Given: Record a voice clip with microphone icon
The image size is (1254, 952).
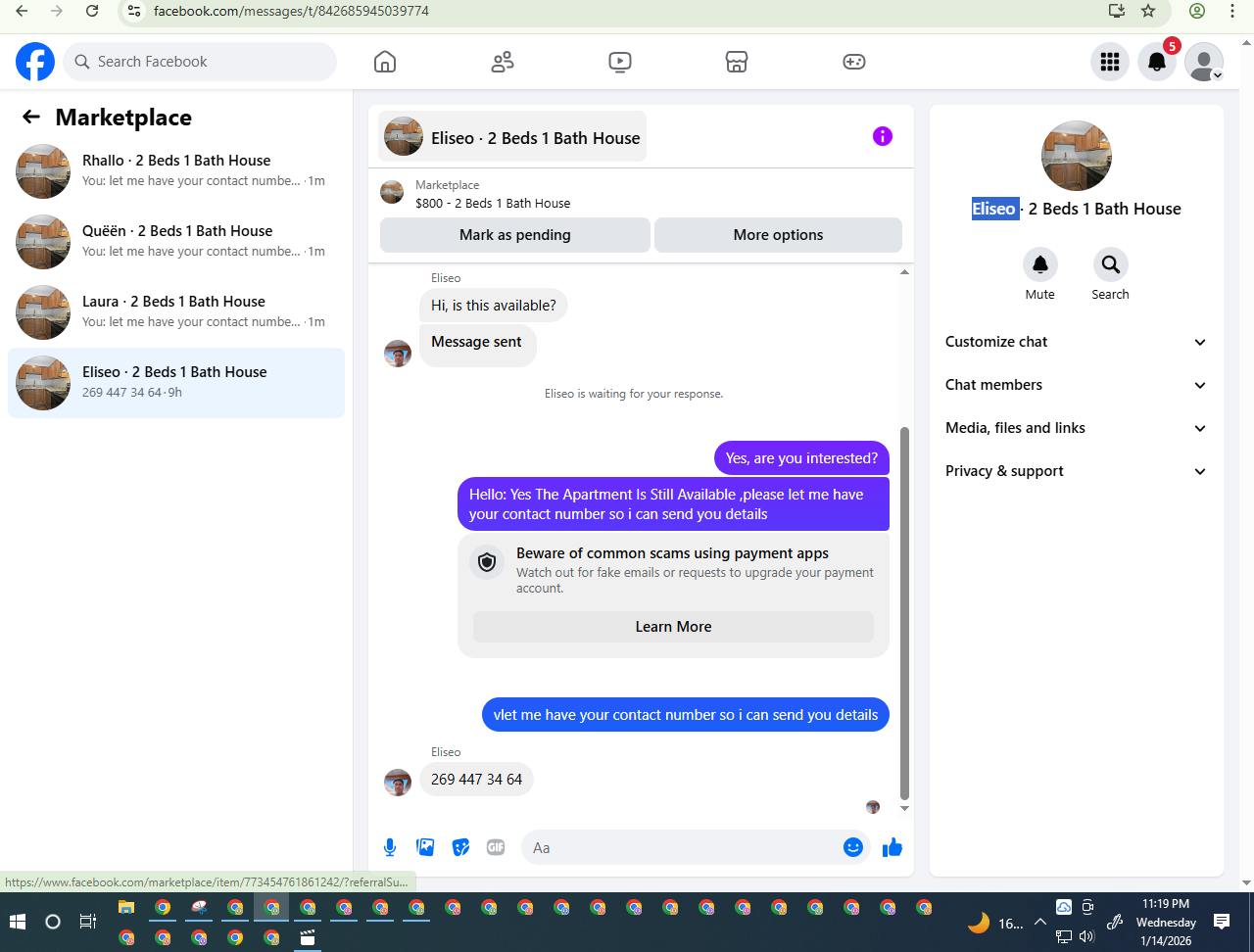Looking at the screenshot, I should (390, 847).
